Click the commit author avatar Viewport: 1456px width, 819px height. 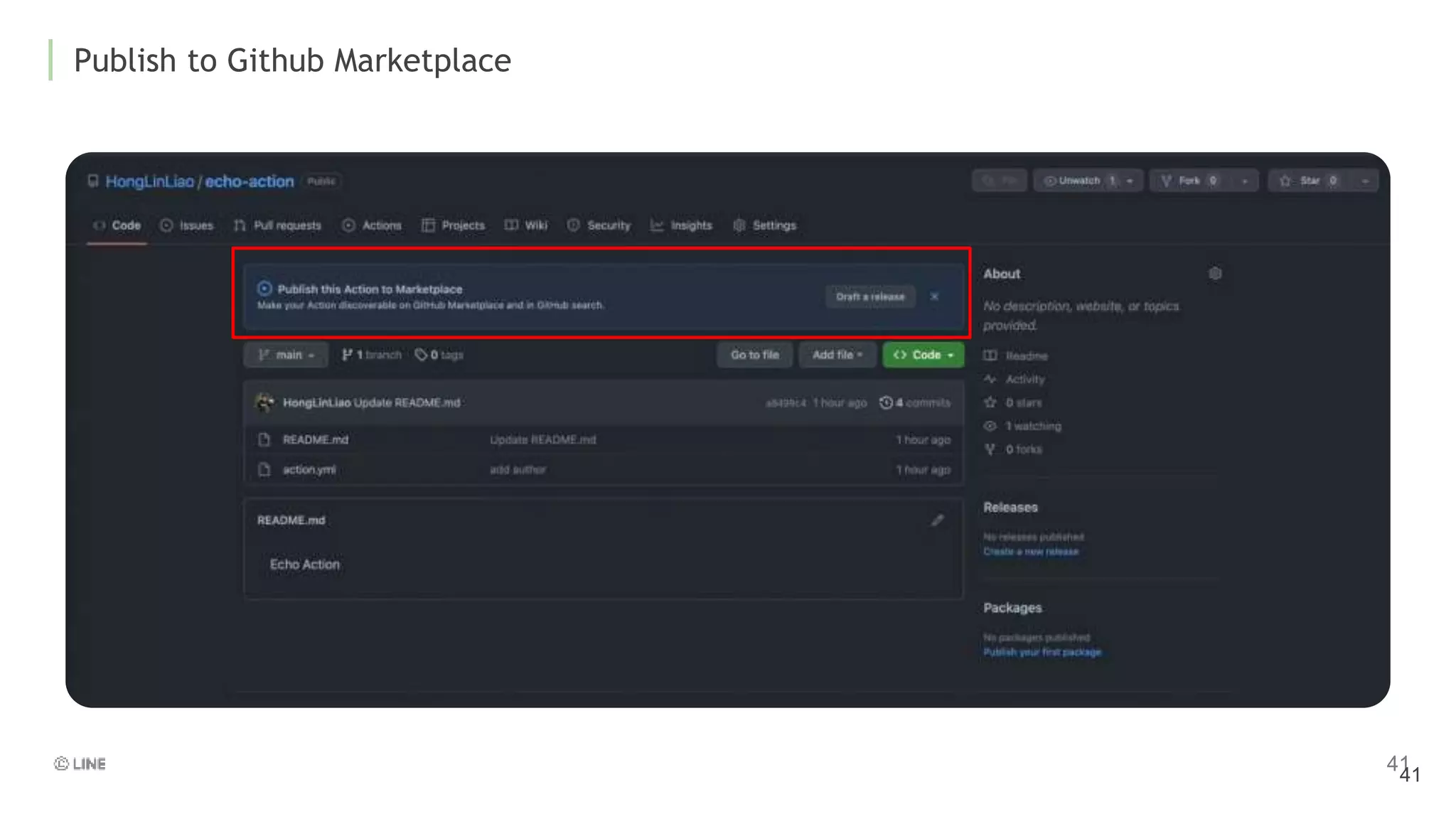(265, 402)
